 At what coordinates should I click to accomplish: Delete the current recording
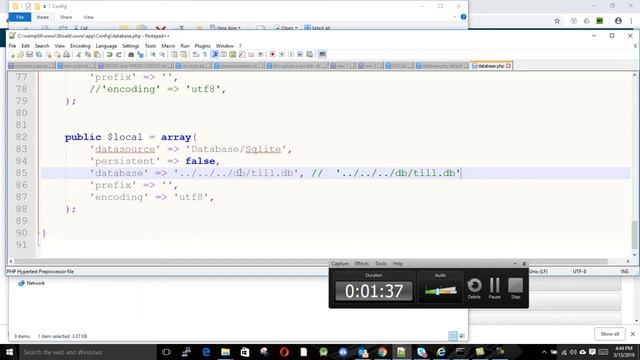tap(474, 288)
